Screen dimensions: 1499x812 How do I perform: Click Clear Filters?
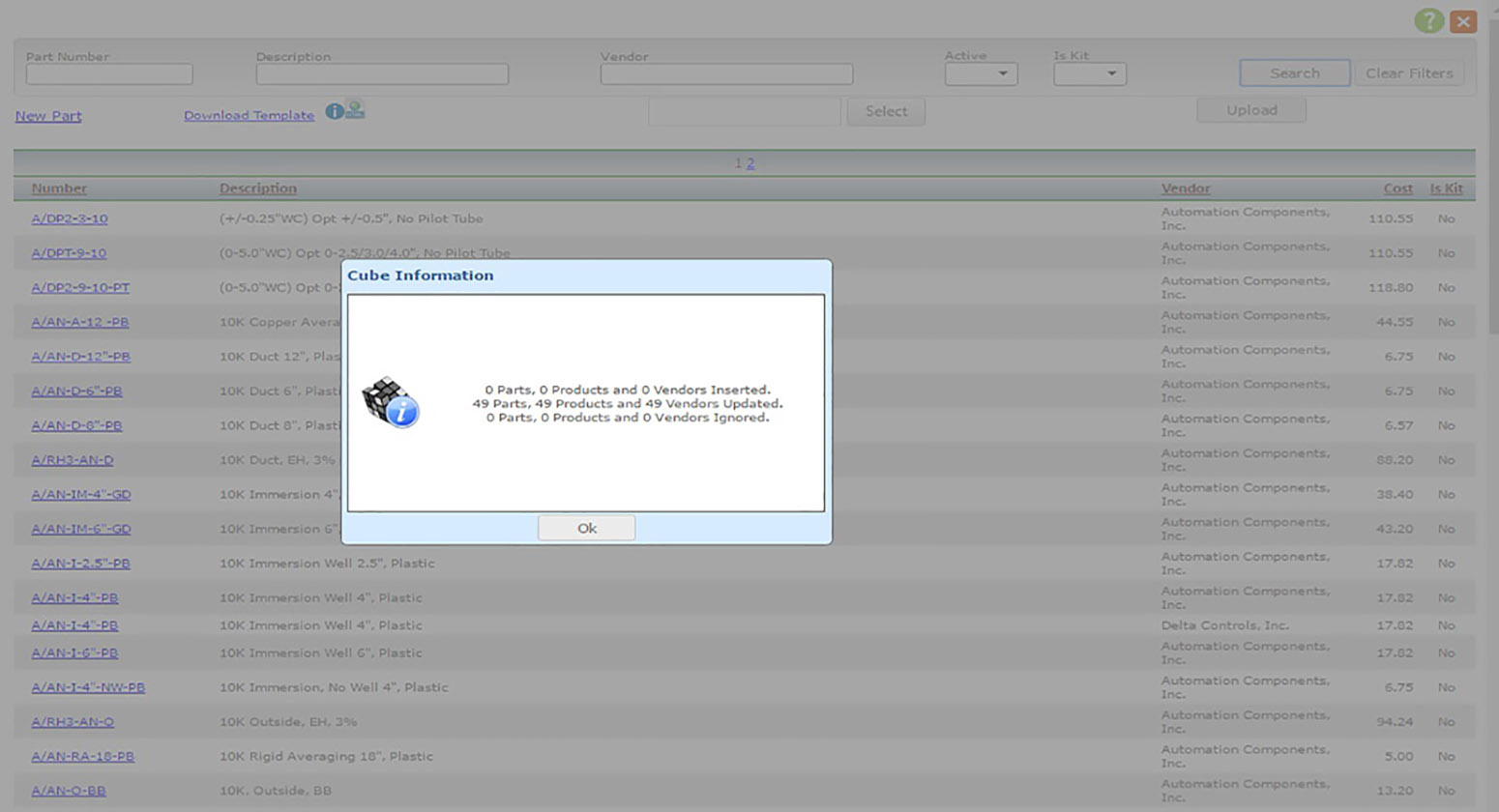coord(1408,72)
